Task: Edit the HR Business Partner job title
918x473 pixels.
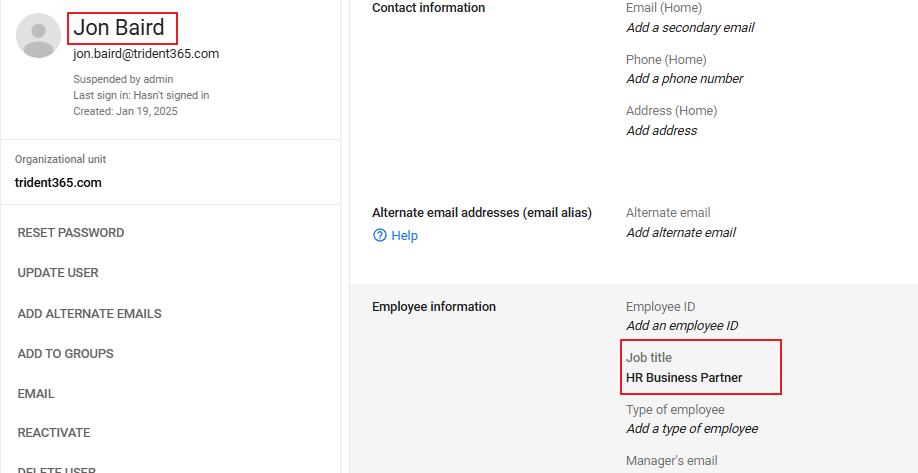Action: pyautogui.click(x=684, y=378)
